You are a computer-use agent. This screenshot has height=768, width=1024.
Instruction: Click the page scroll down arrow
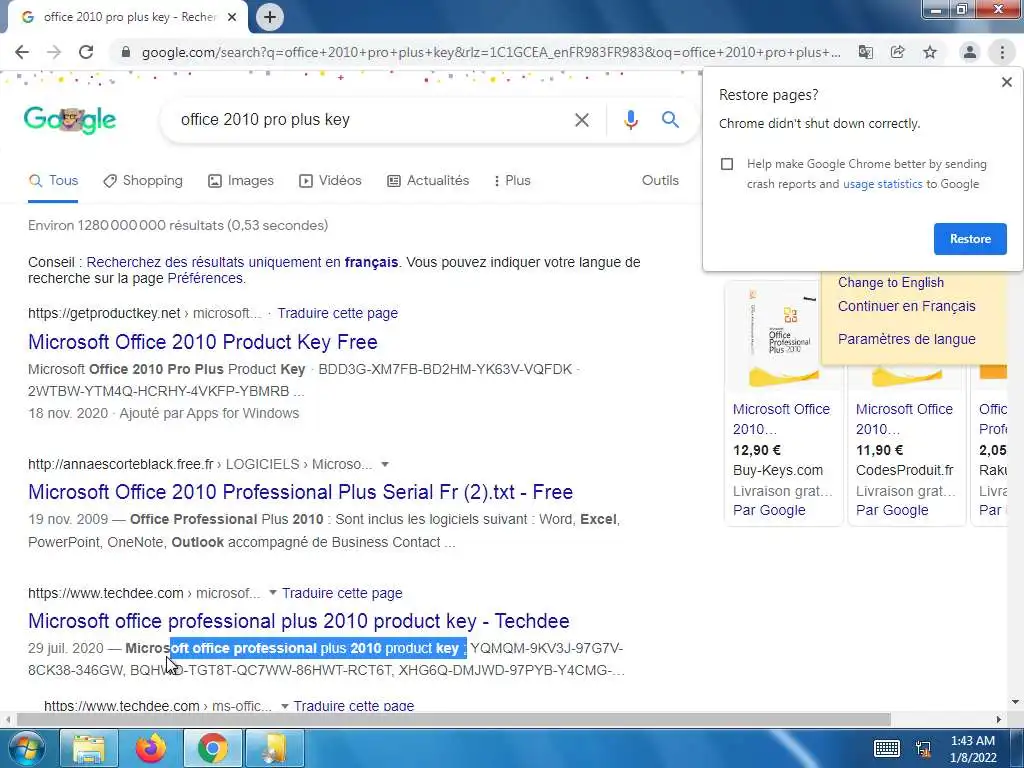point(1015,702)
